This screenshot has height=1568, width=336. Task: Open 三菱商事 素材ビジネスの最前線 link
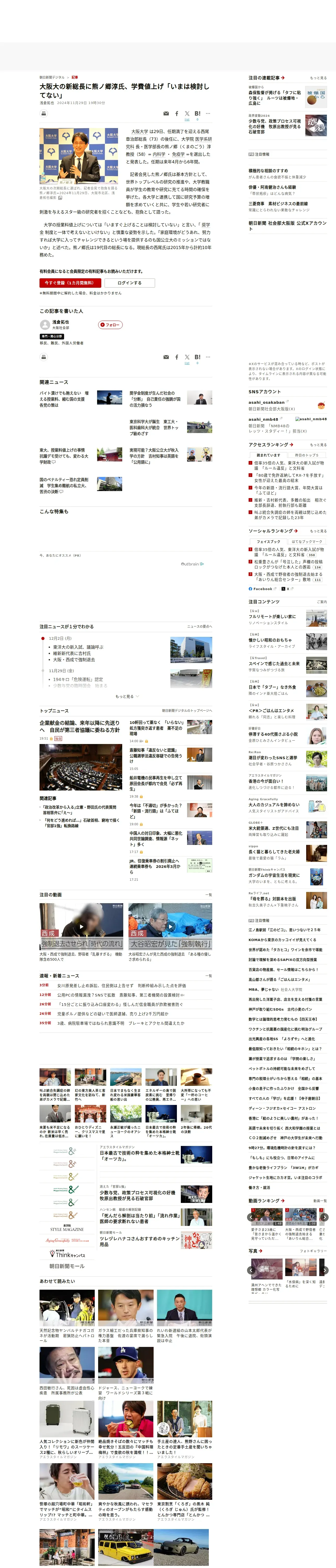(x=278, y=204)
